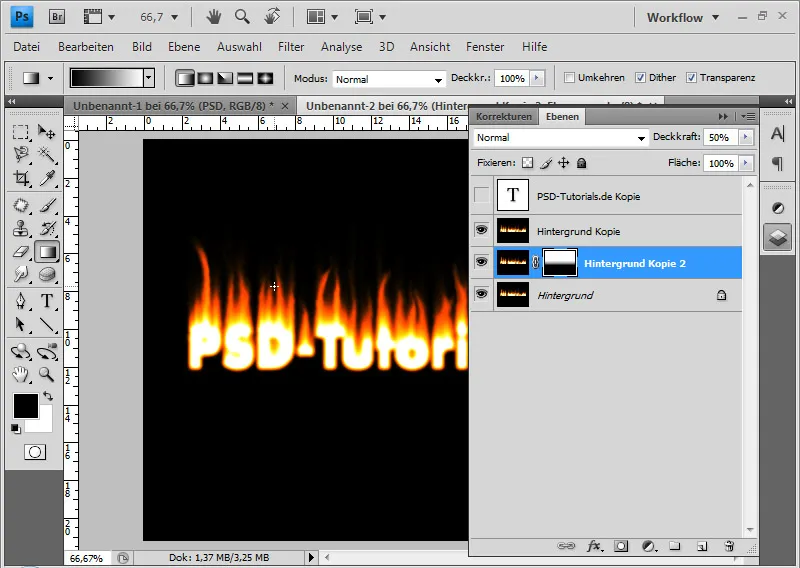800x568 pixels.
Task: Launch Adobe Bridge
Action: 57,17
